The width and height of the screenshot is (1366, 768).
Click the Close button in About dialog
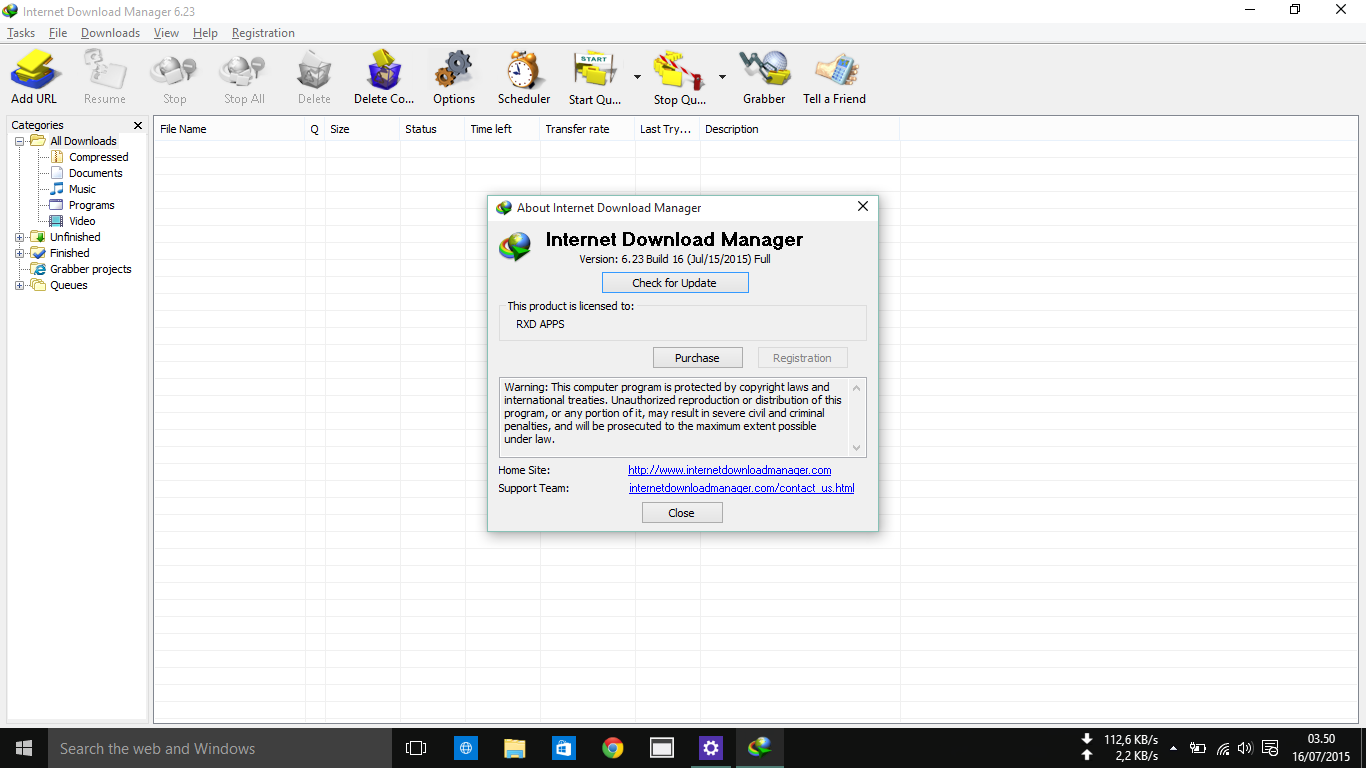(682, 513)
